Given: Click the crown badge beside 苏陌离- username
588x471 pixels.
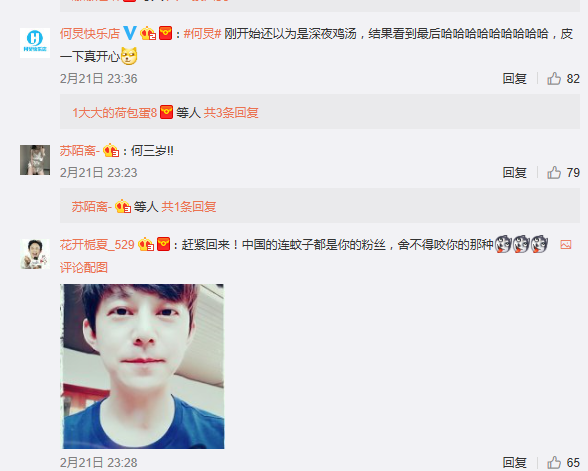Looking at the screenshot, I should coord(111,150).
